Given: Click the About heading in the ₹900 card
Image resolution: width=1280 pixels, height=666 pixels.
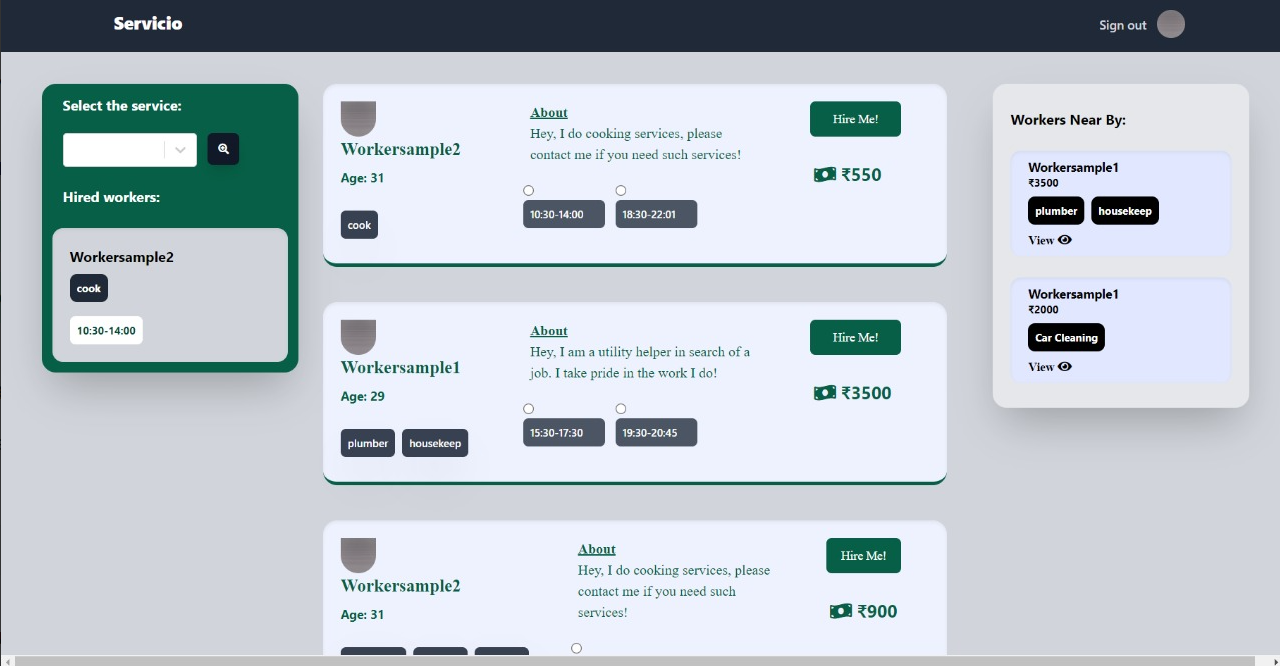Looking at the screenshot, I should point(597,549).
